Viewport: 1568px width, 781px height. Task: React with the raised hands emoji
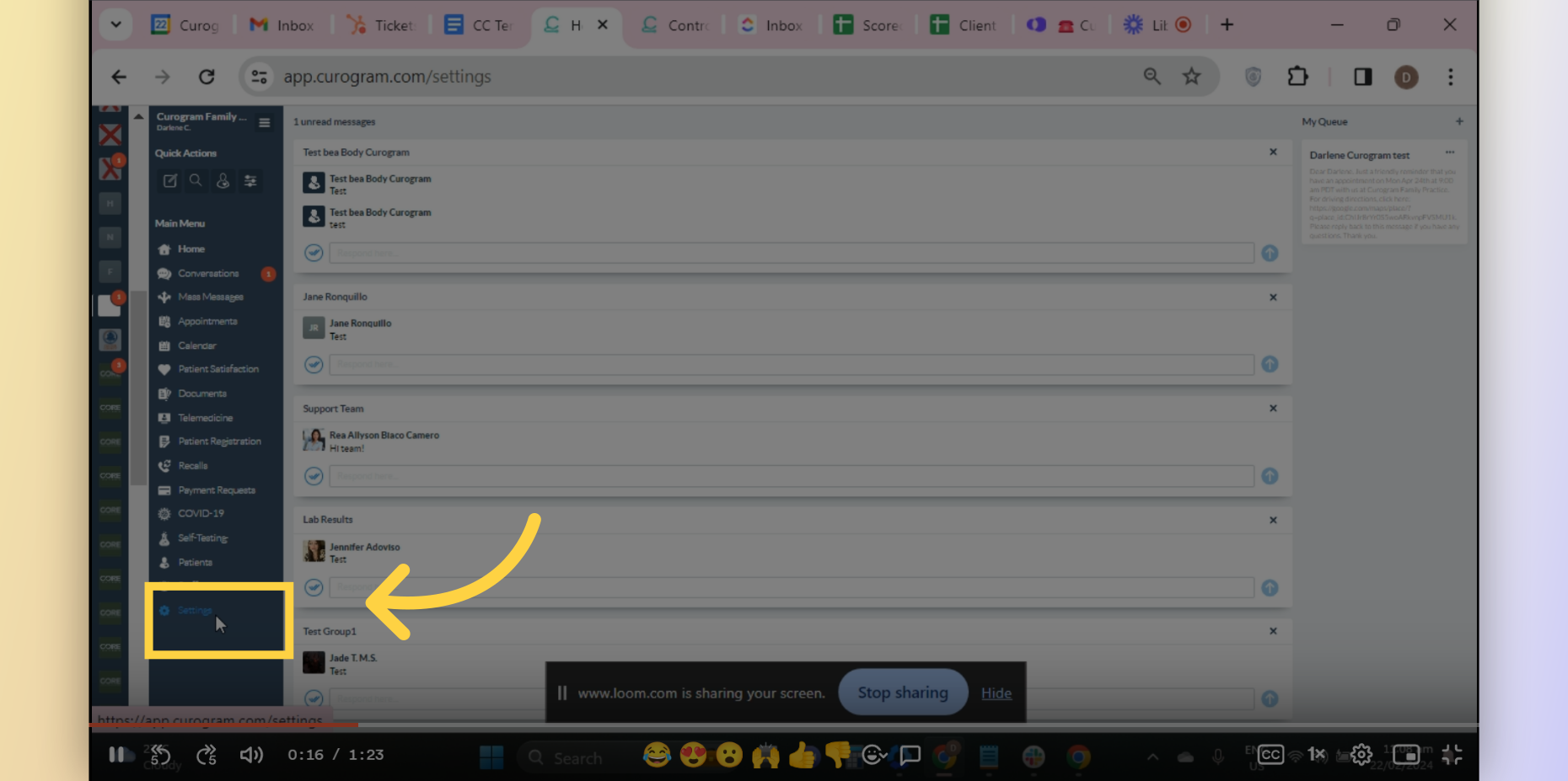pyautogui.click(x=765, y=754)
